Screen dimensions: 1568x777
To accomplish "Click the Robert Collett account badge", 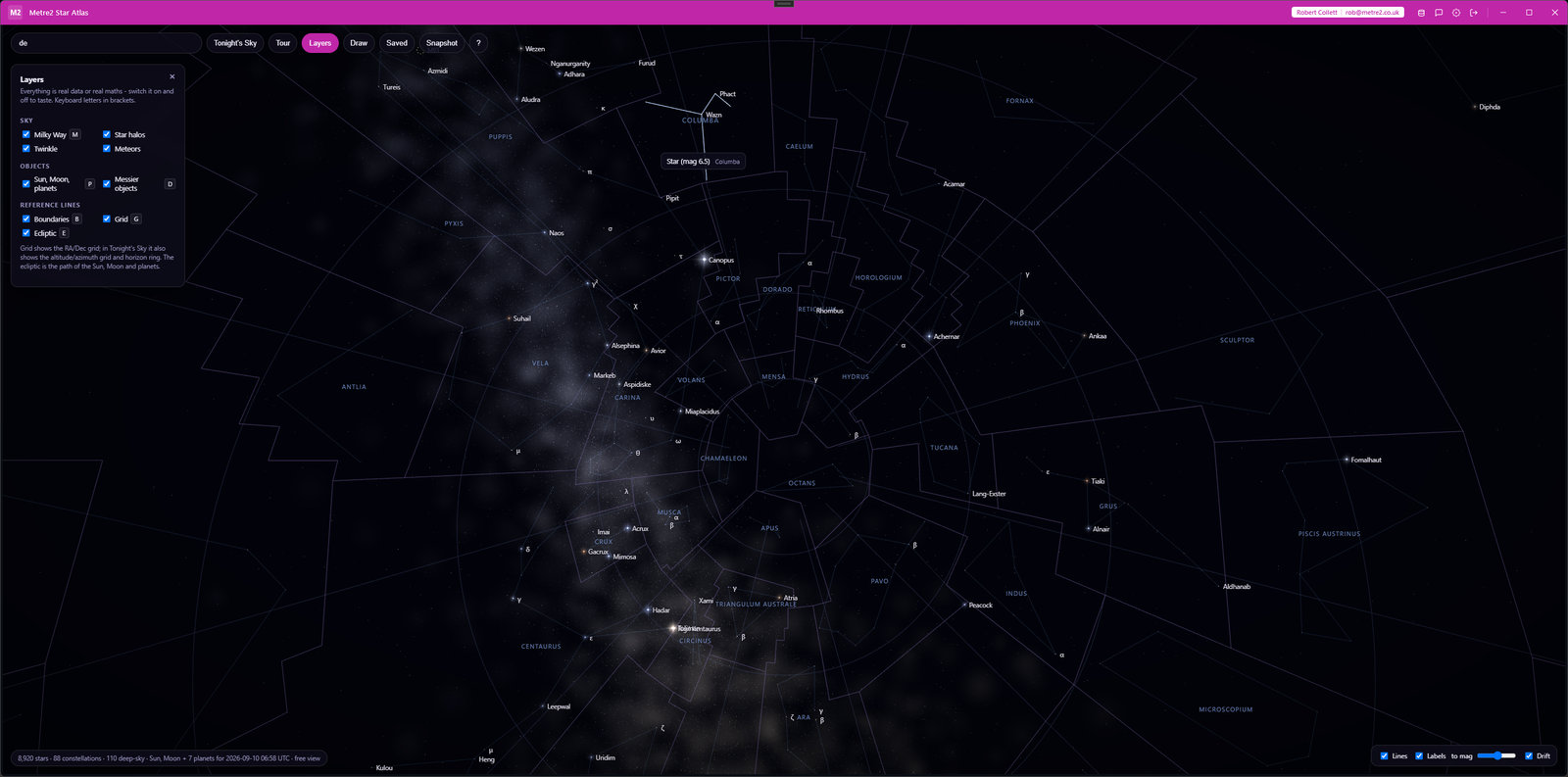I will (x=1347, y=13).
